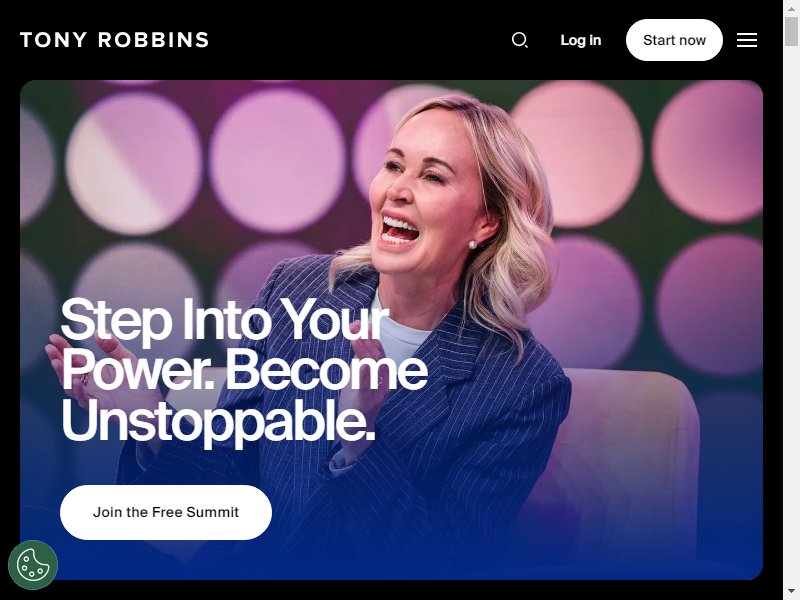The image size is (800, 600).
Task: Open the hamburger navigation menu
Action: (x=746, y=40)
